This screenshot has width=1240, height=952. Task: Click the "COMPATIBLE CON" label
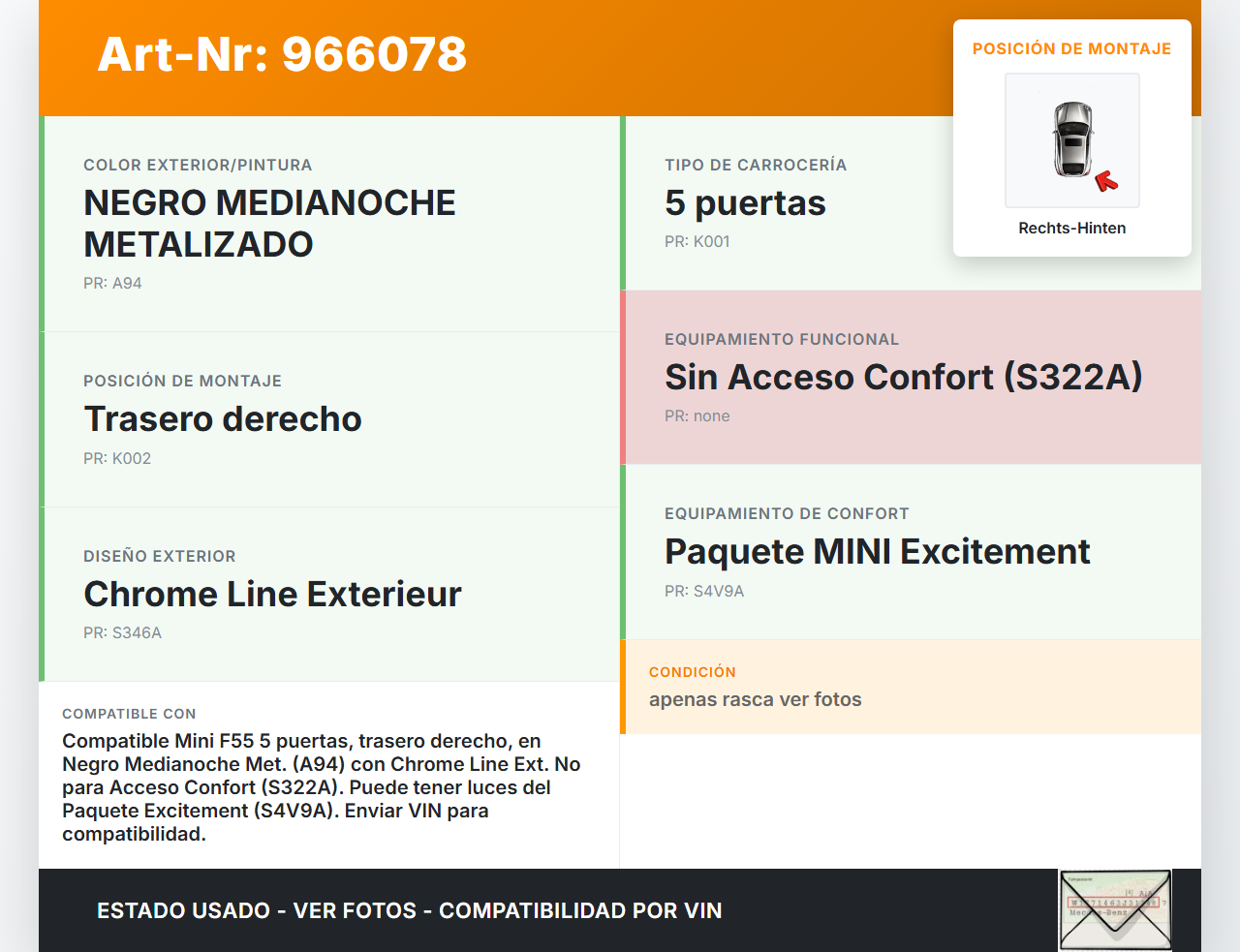(129, 714)
